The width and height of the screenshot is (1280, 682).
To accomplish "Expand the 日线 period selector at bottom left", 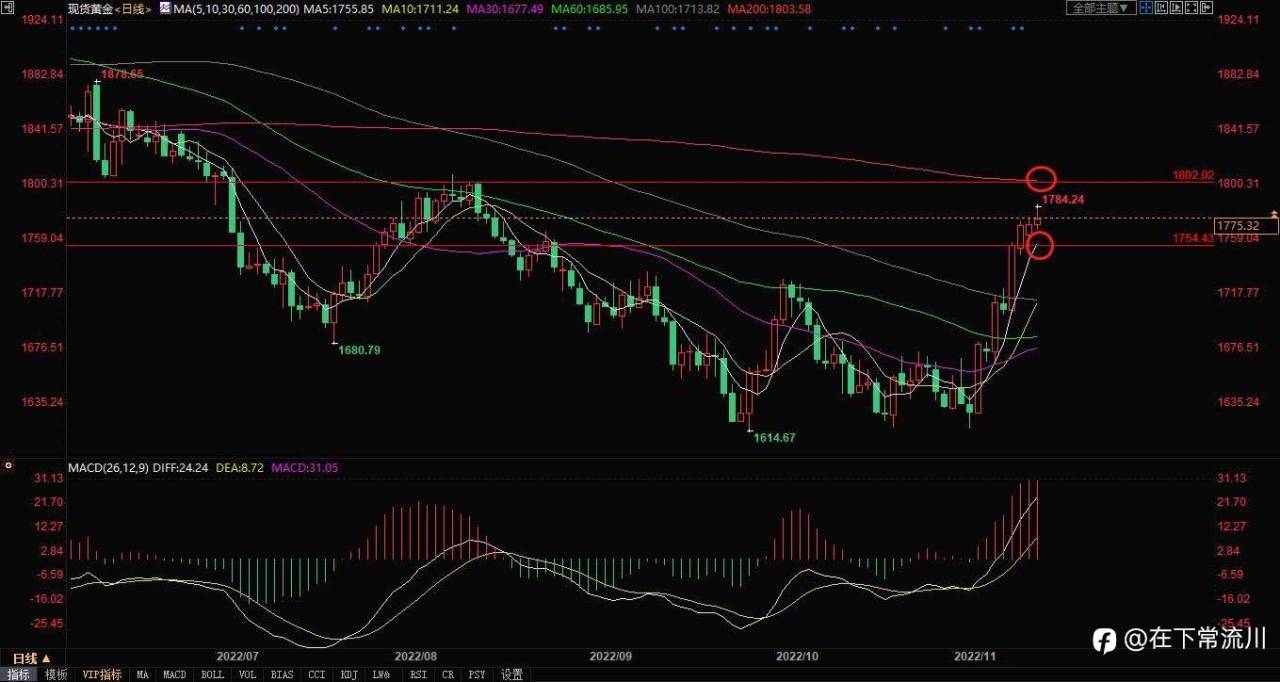I will tap(27, 658).
